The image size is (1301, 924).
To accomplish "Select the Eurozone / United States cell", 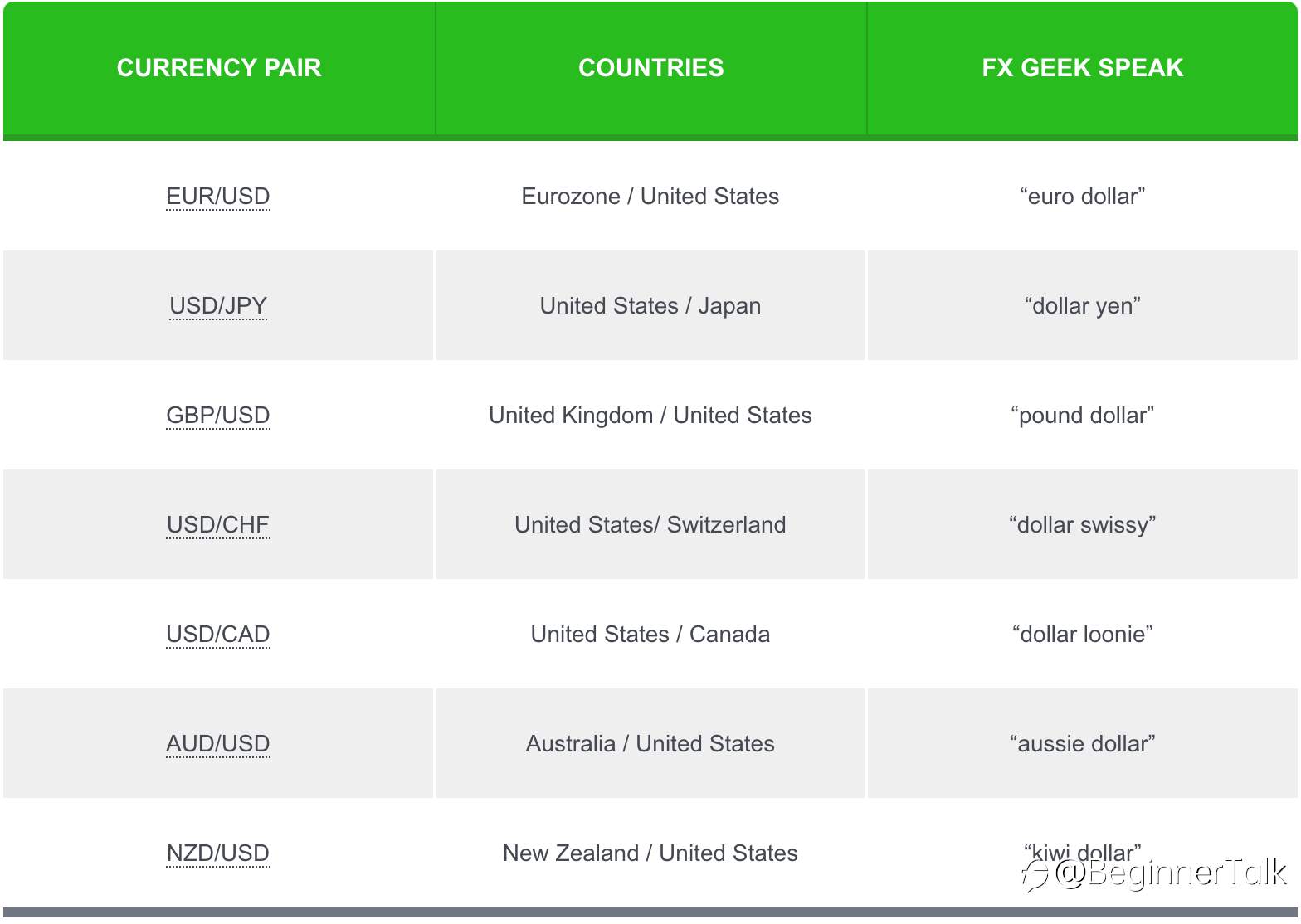I will 650,197.
